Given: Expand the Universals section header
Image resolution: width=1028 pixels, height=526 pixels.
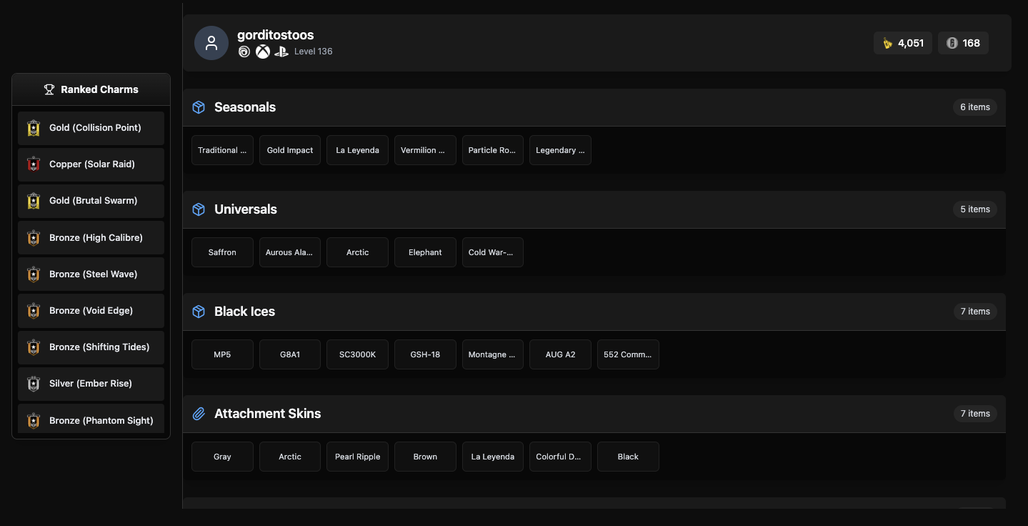Looking at the screenshot, I should [x=594, y=209].
